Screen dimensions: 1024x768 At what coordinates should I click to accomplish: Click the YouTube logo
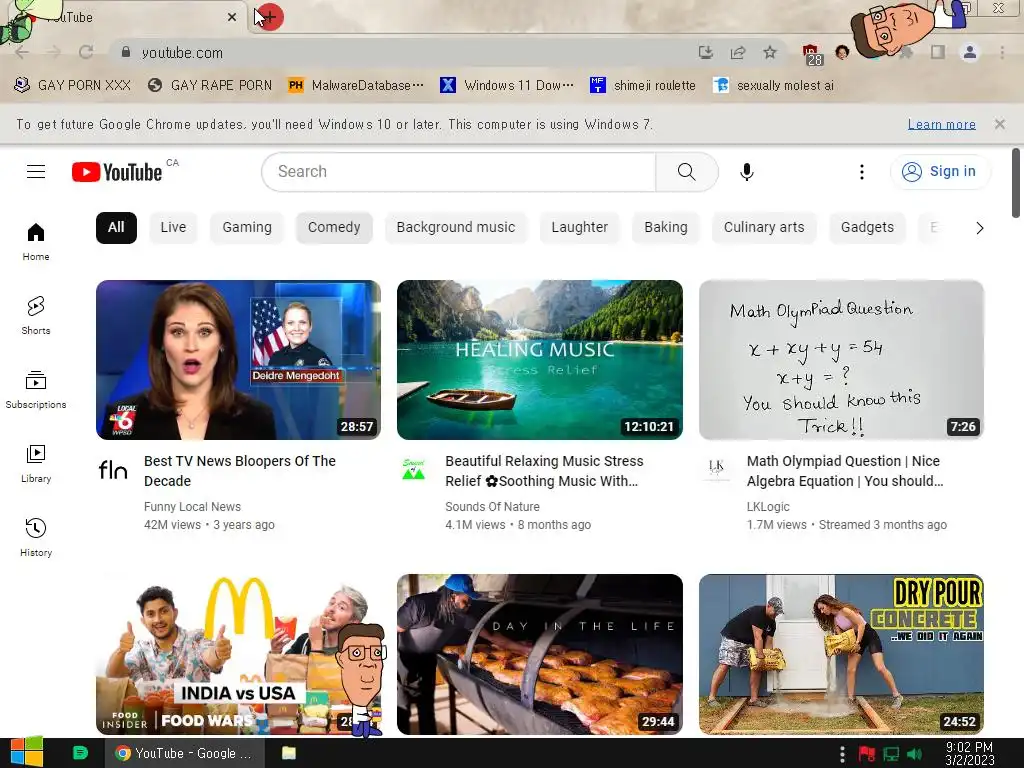point(117,172)
